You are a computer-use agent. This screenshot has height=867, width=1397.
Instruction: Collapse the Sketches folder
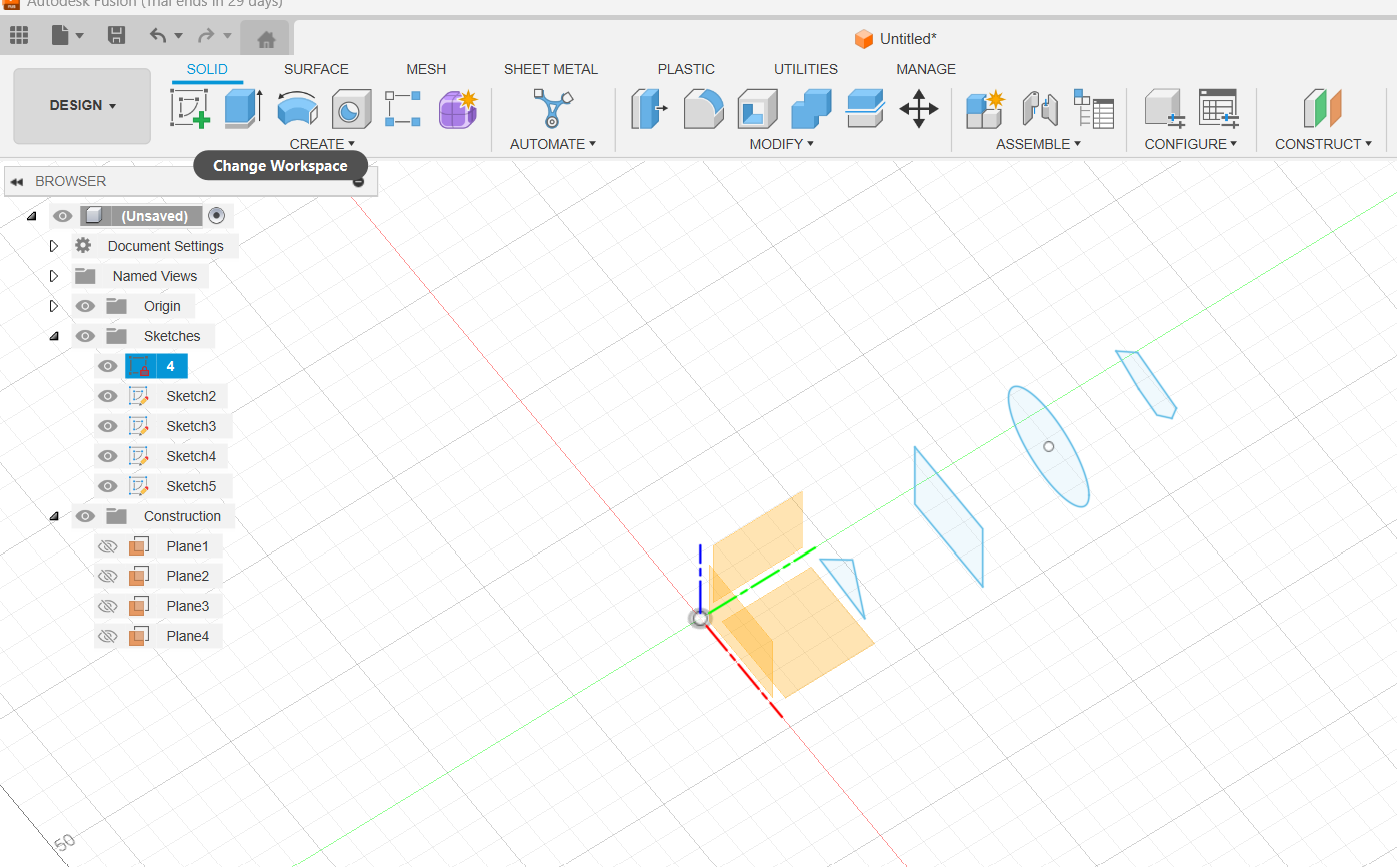[x=54, y=336]
